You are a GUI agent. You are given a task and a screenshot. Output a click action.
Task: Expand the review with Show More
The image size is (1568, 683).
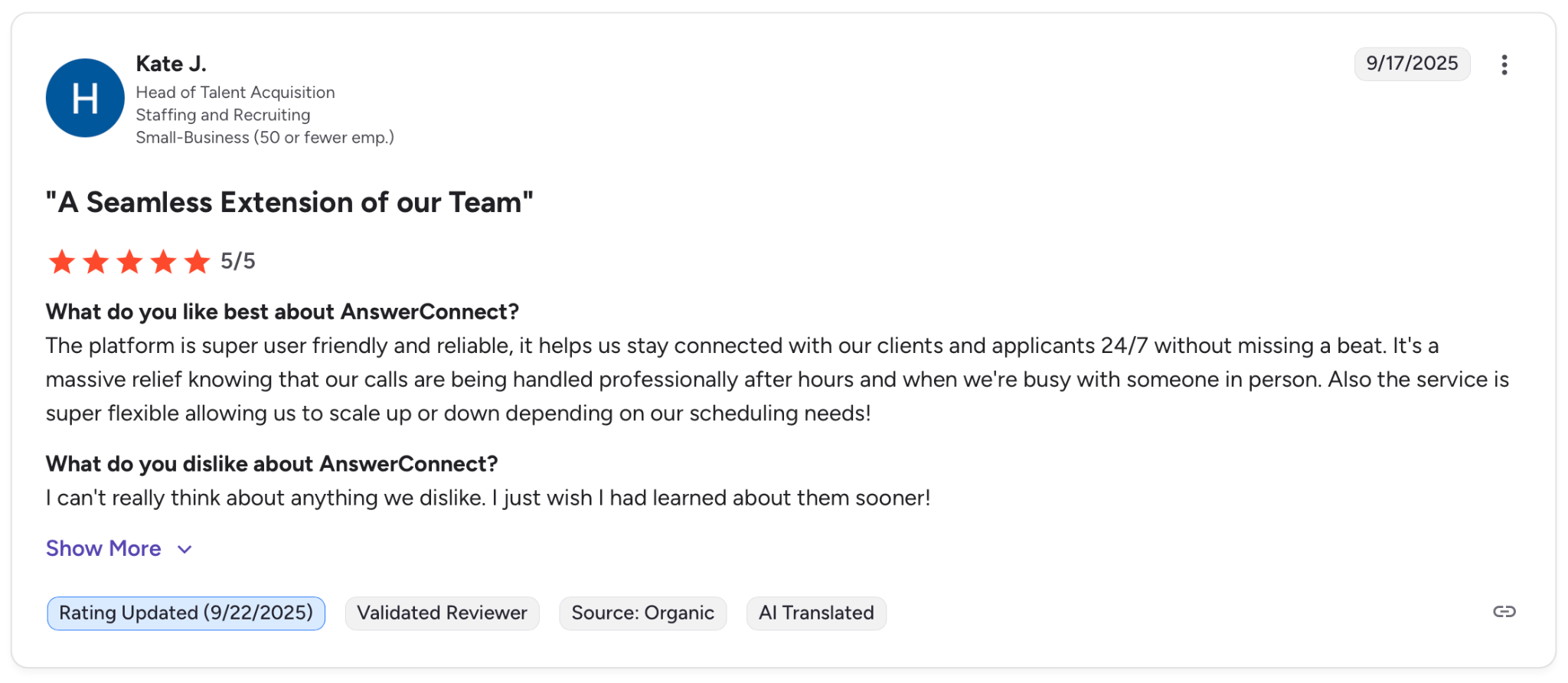[x=103, y=548]
